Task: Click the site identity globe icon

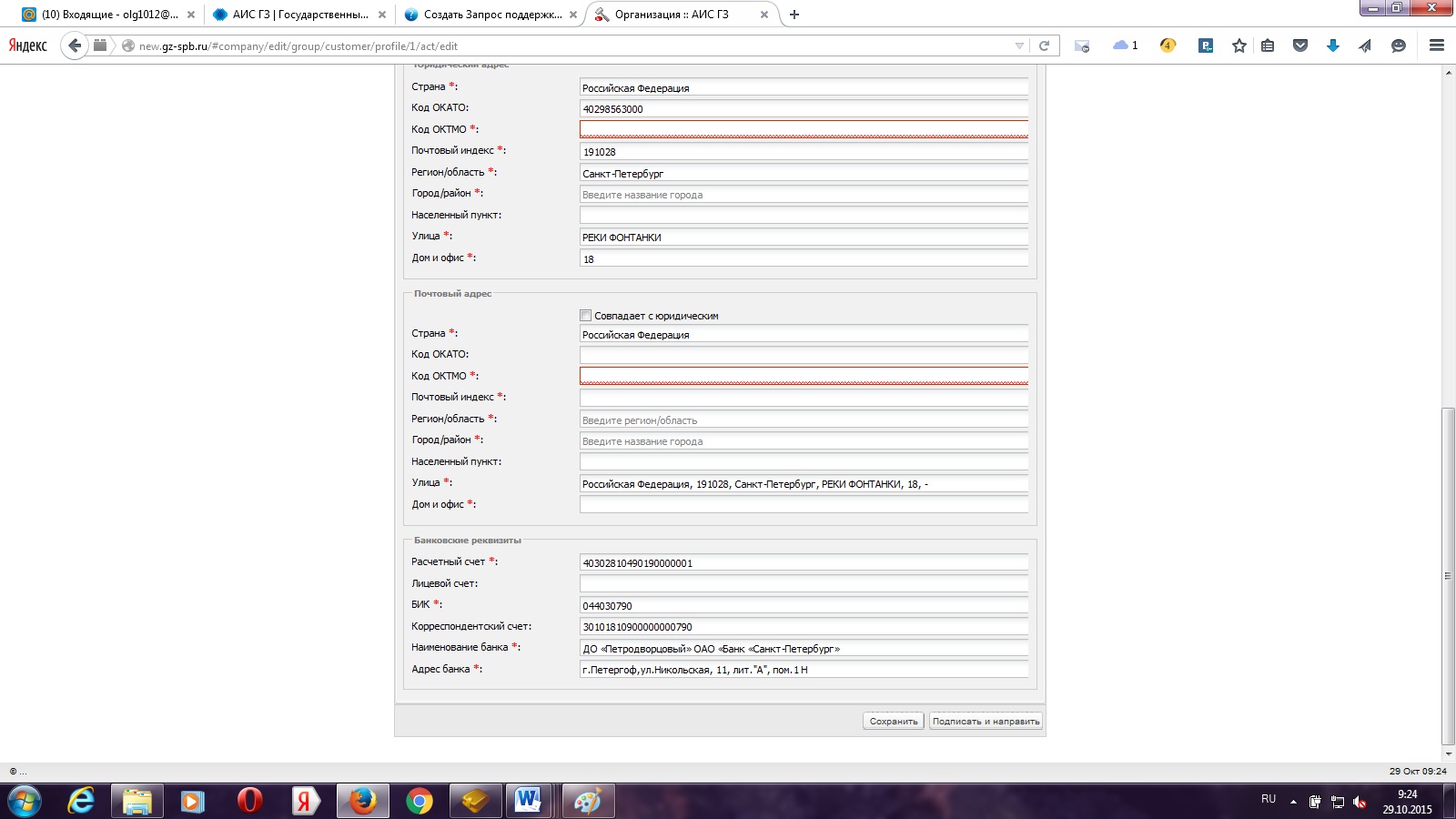Action: point(128,46)
